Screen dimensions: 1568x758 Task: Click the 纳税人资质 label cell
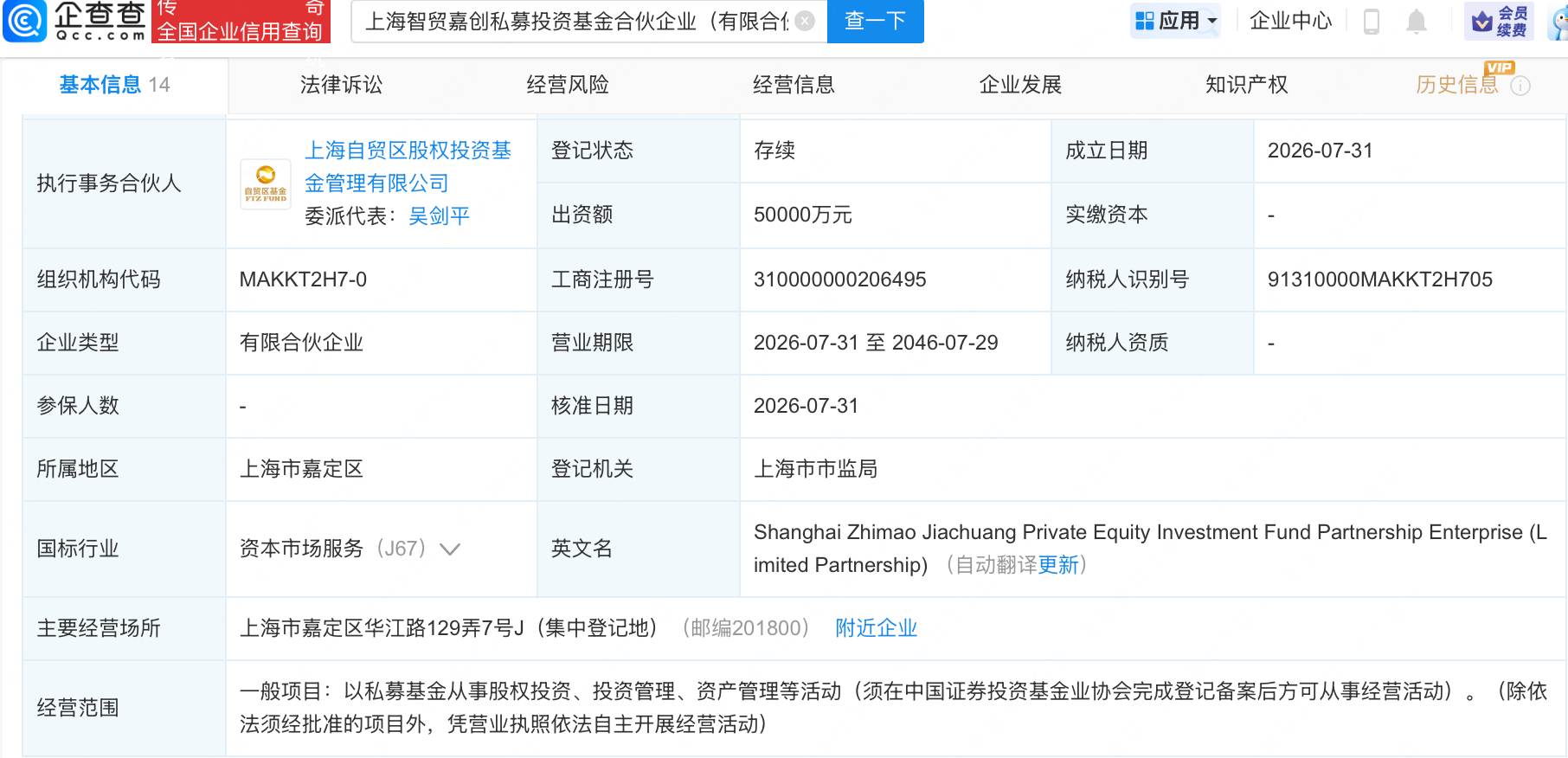point(1152,343)
